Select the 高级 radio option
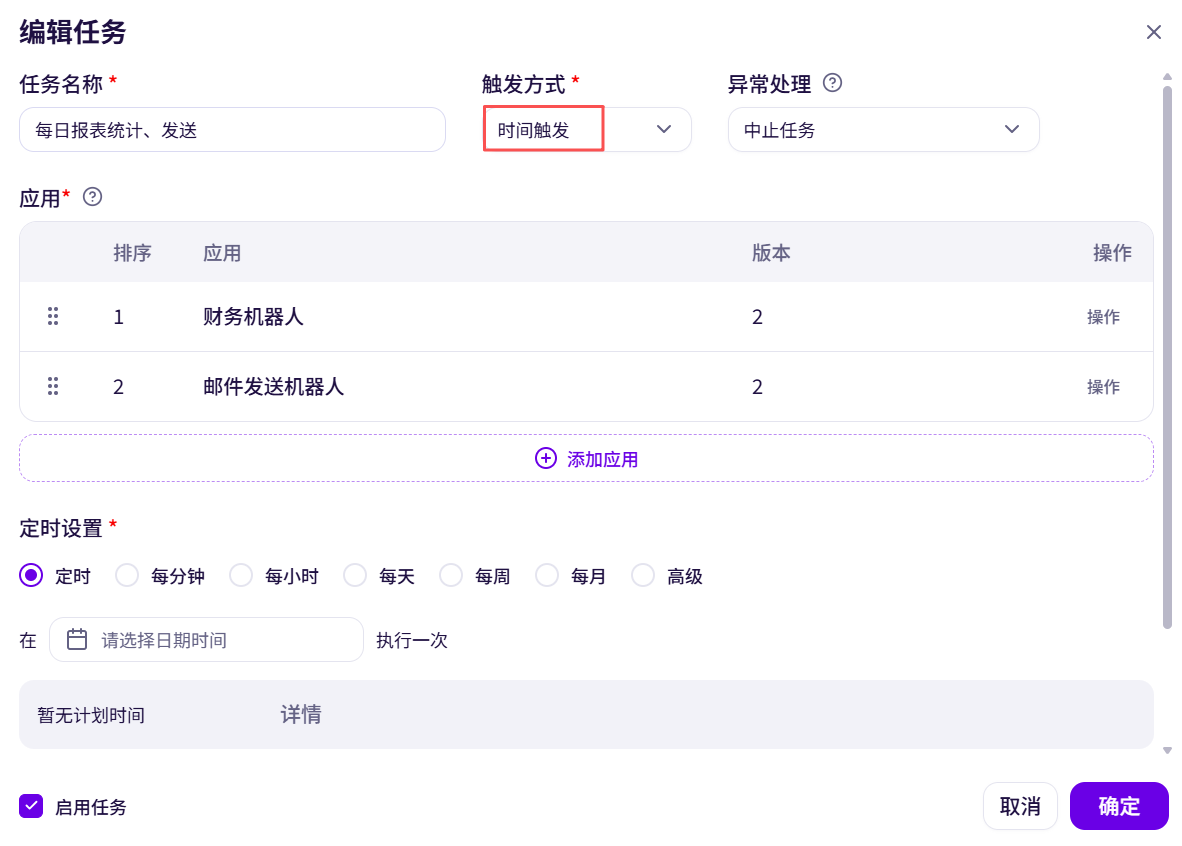This screenshot has width=1182, height=846. point(643,576)
